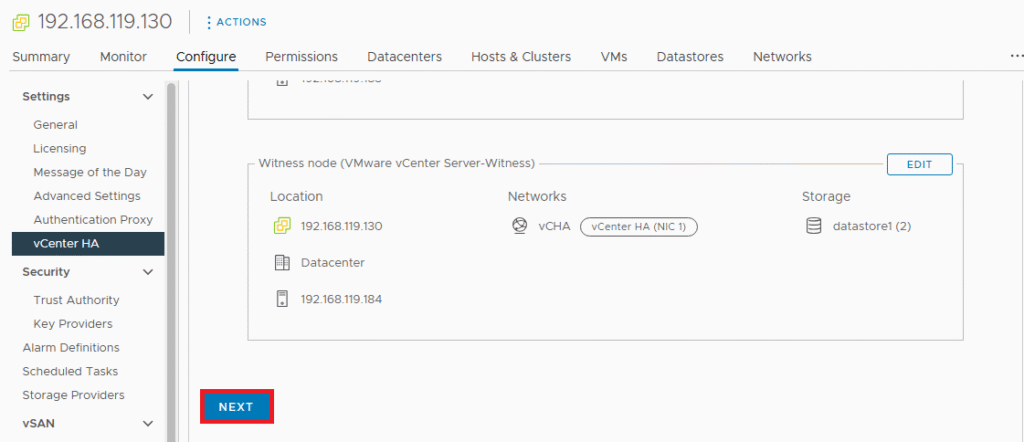This screenshot has width=1024, height=442.
Task: Open the Datacenters tab
Action: (x=404, y=57)
